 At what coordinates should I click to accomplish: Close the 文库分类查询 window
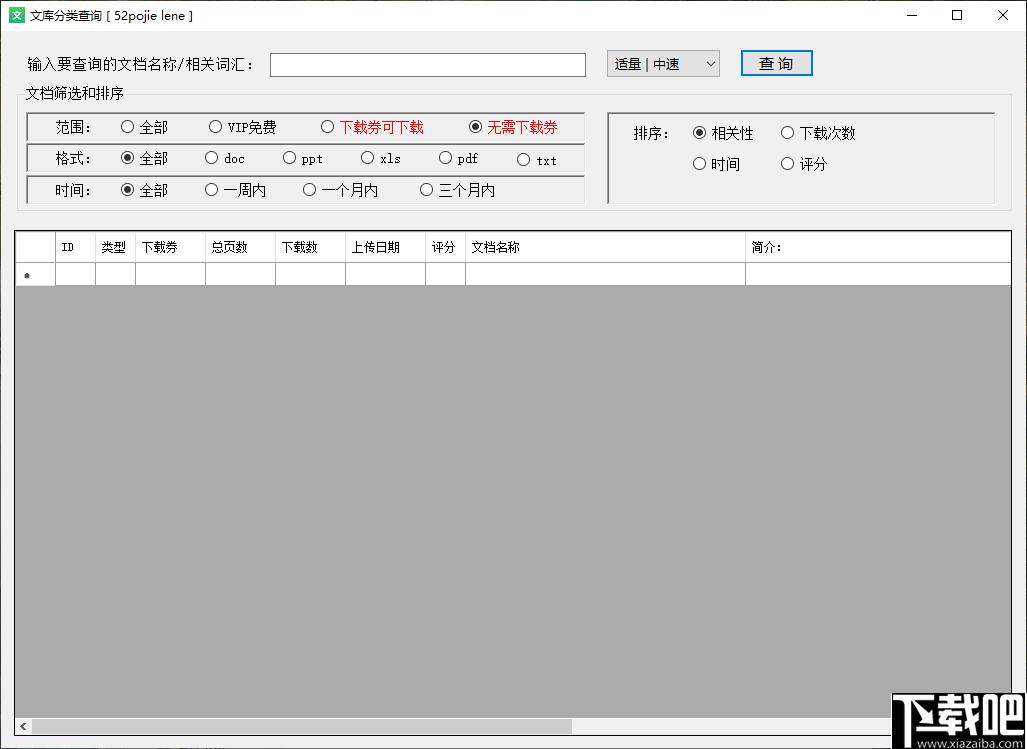click(1003, 16)
